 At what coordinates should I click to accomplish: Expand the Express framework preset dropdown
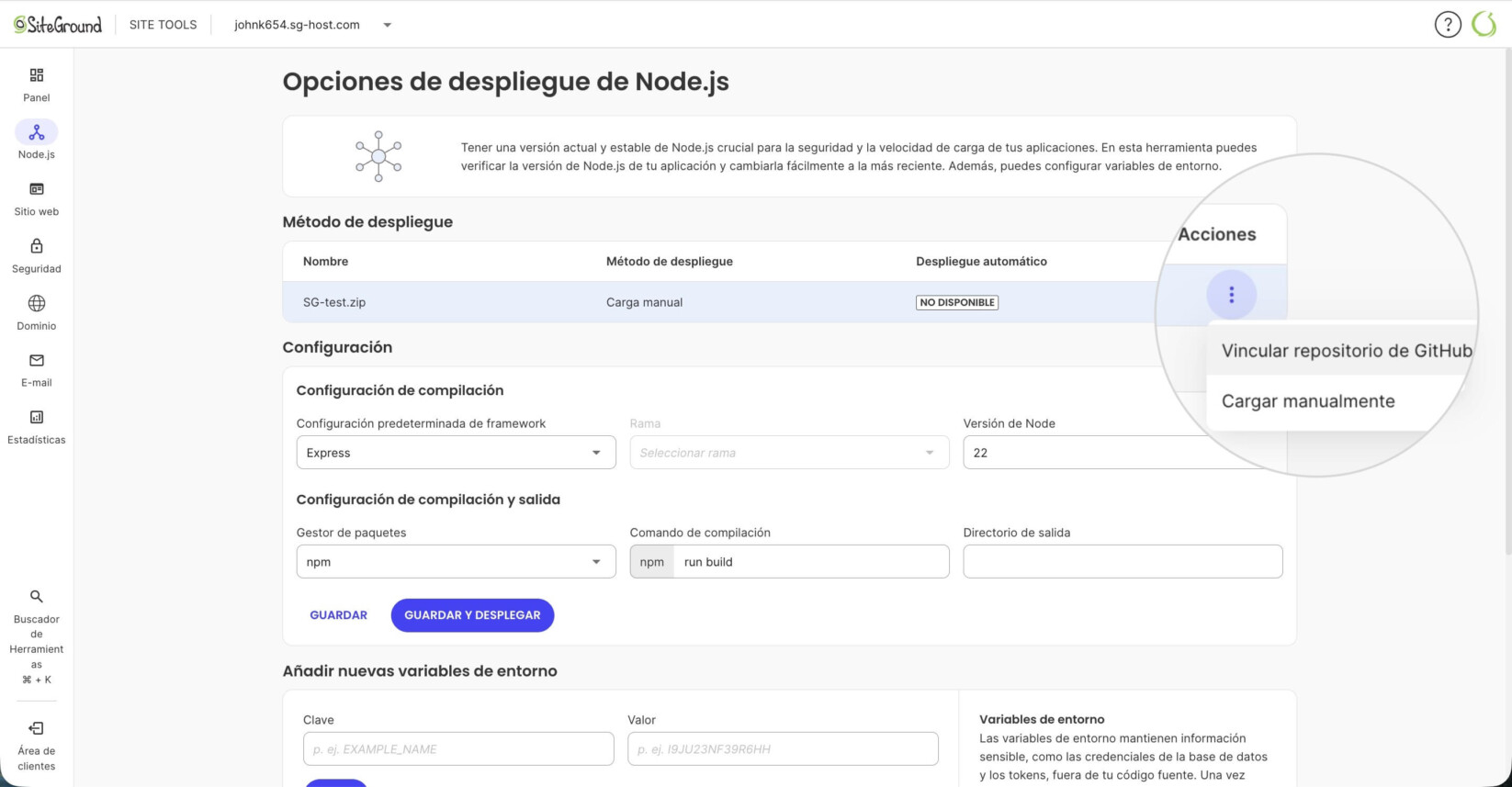click(456, 453)
